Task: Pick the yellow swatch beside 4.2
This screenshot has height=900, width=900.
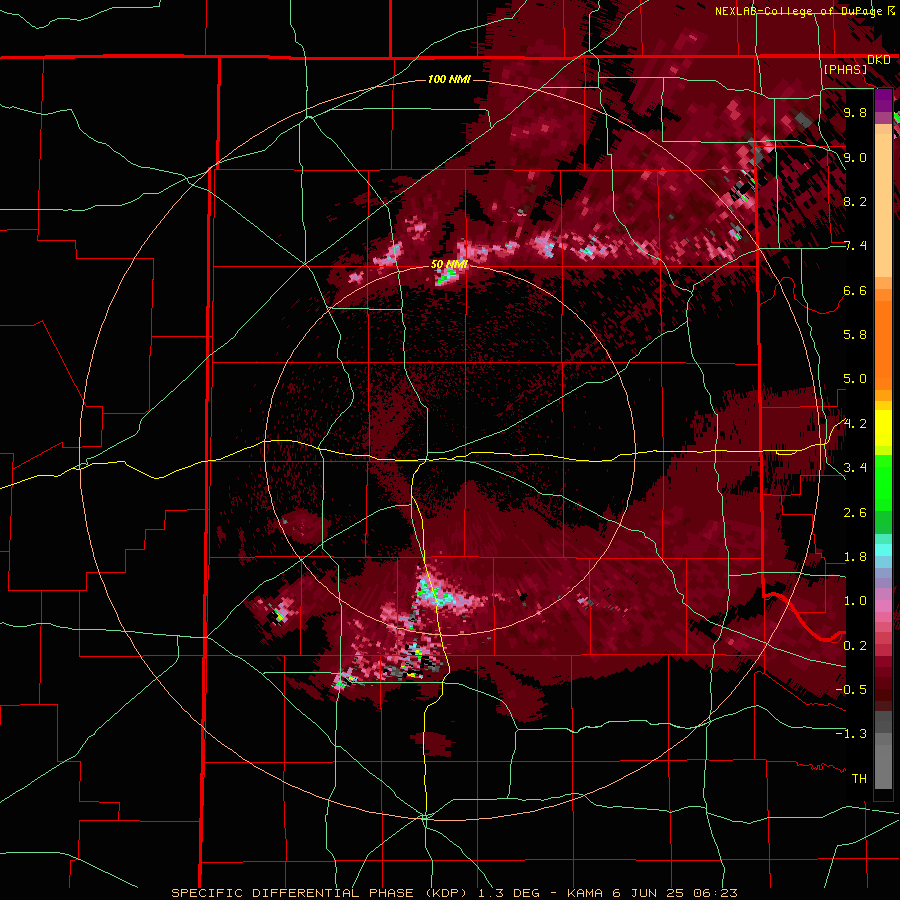Action: point(883,426)
